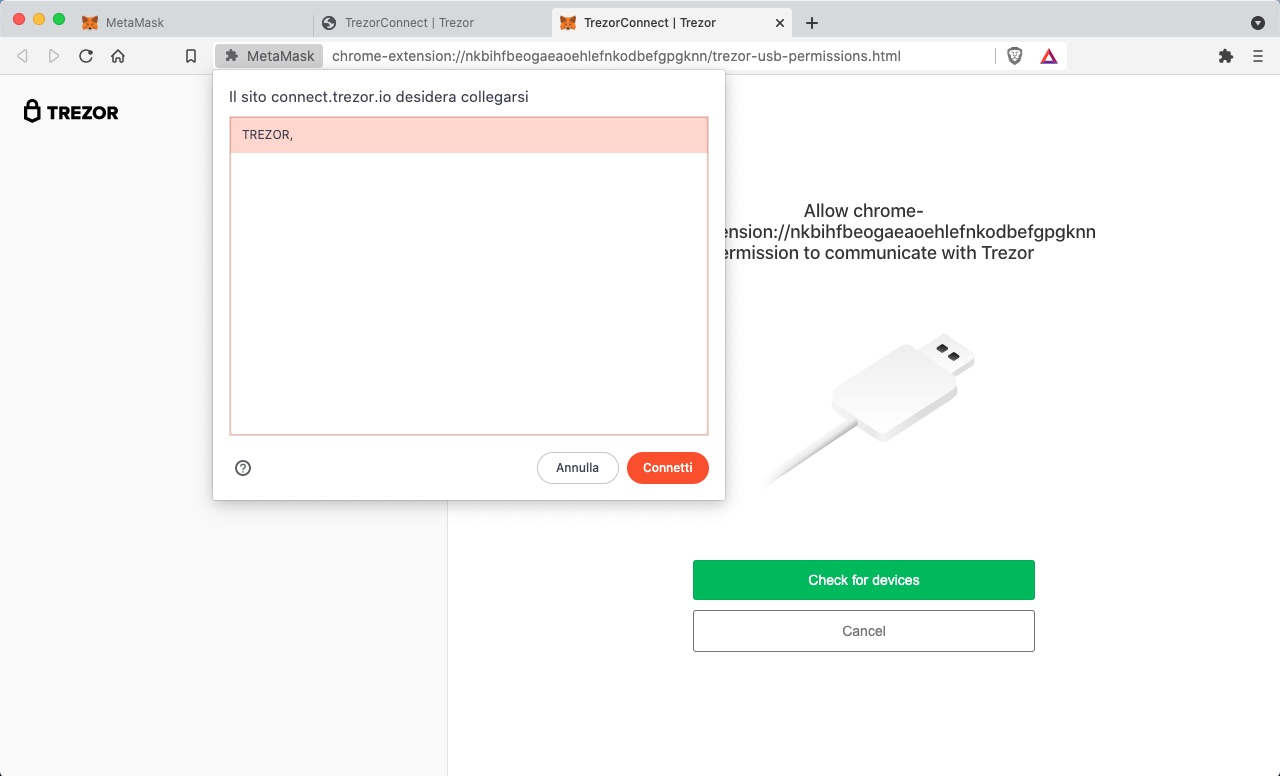Open the browser hamburger menu
This screenshot has width=1280, height=776.
pyautogui.click(x=1258, y=56)
